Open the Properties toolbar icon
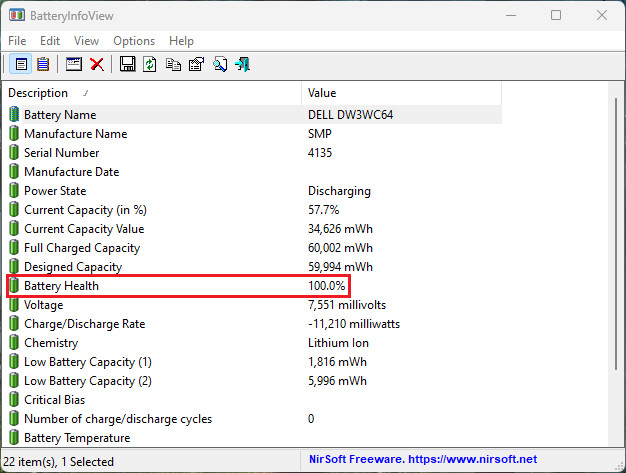The image size is (626, 473). click(x=196, y=64)
